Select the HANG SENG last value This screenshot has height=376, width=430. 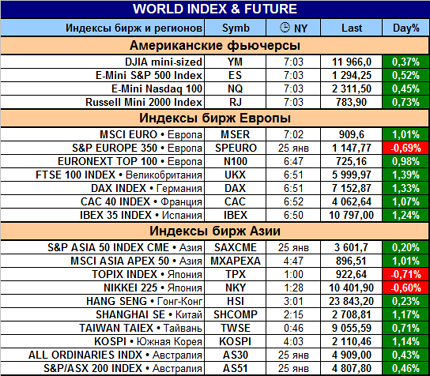tap(351, 301)
